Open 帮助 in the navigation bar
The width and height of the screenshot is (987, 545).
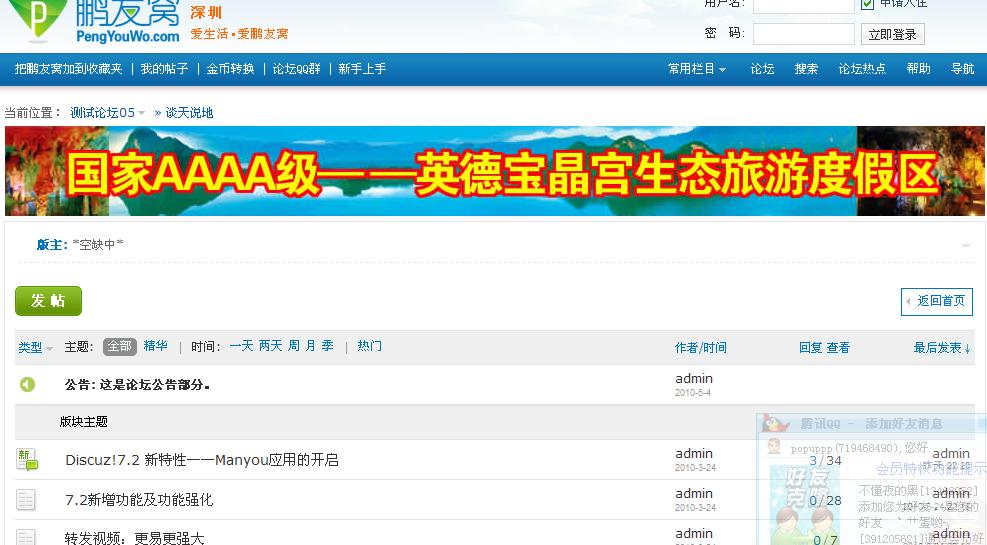(x=918, y=69)
